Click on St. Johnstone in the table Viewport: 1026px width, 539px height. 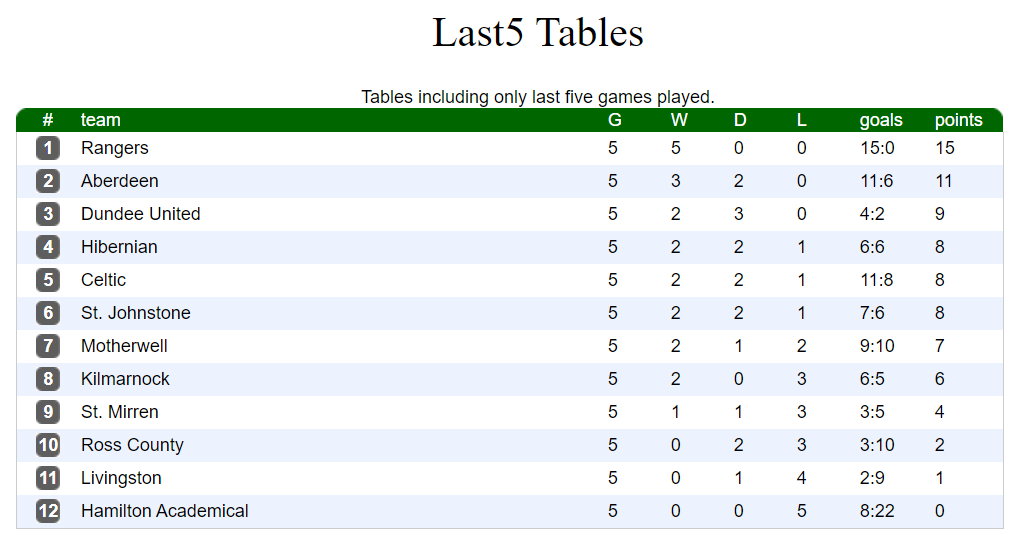(135, 313)
